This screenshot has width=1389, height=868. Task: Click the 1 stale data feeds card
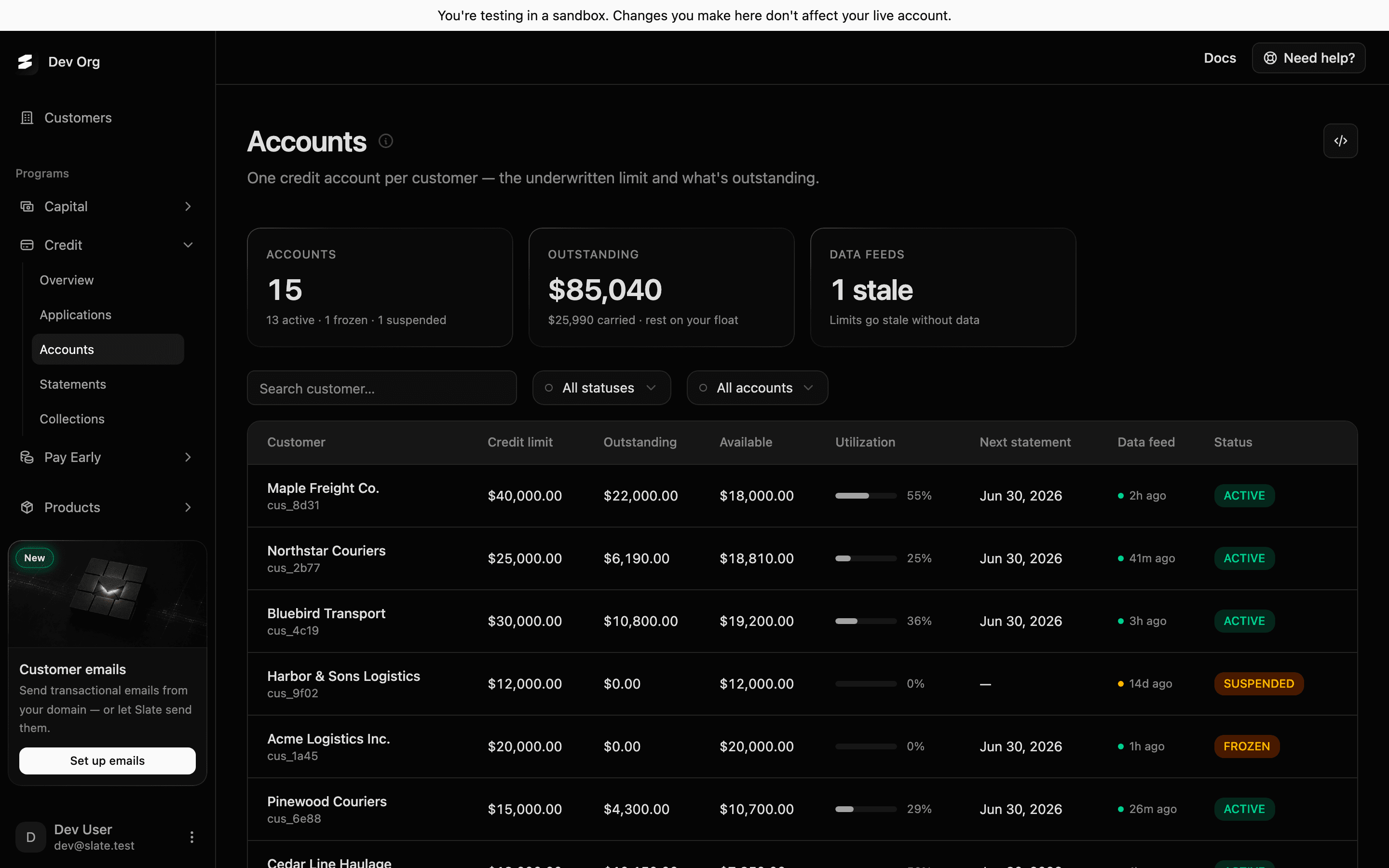942,287
